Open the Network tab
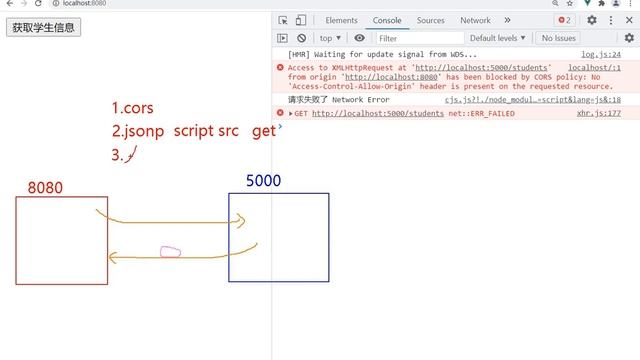The width and height of the screenshot is (640, 360). [476, 20]
